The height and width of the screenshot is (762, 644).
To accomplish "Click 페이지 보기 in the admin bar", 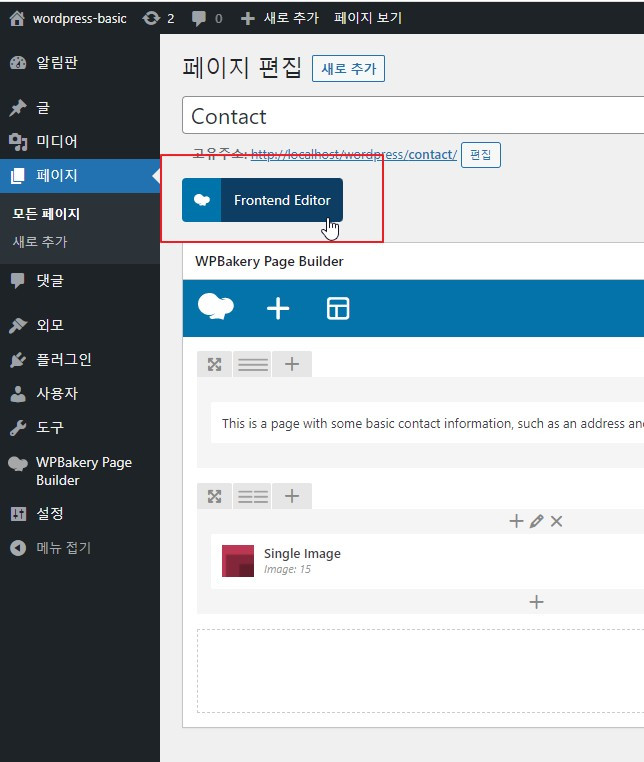I will point(368,18).
